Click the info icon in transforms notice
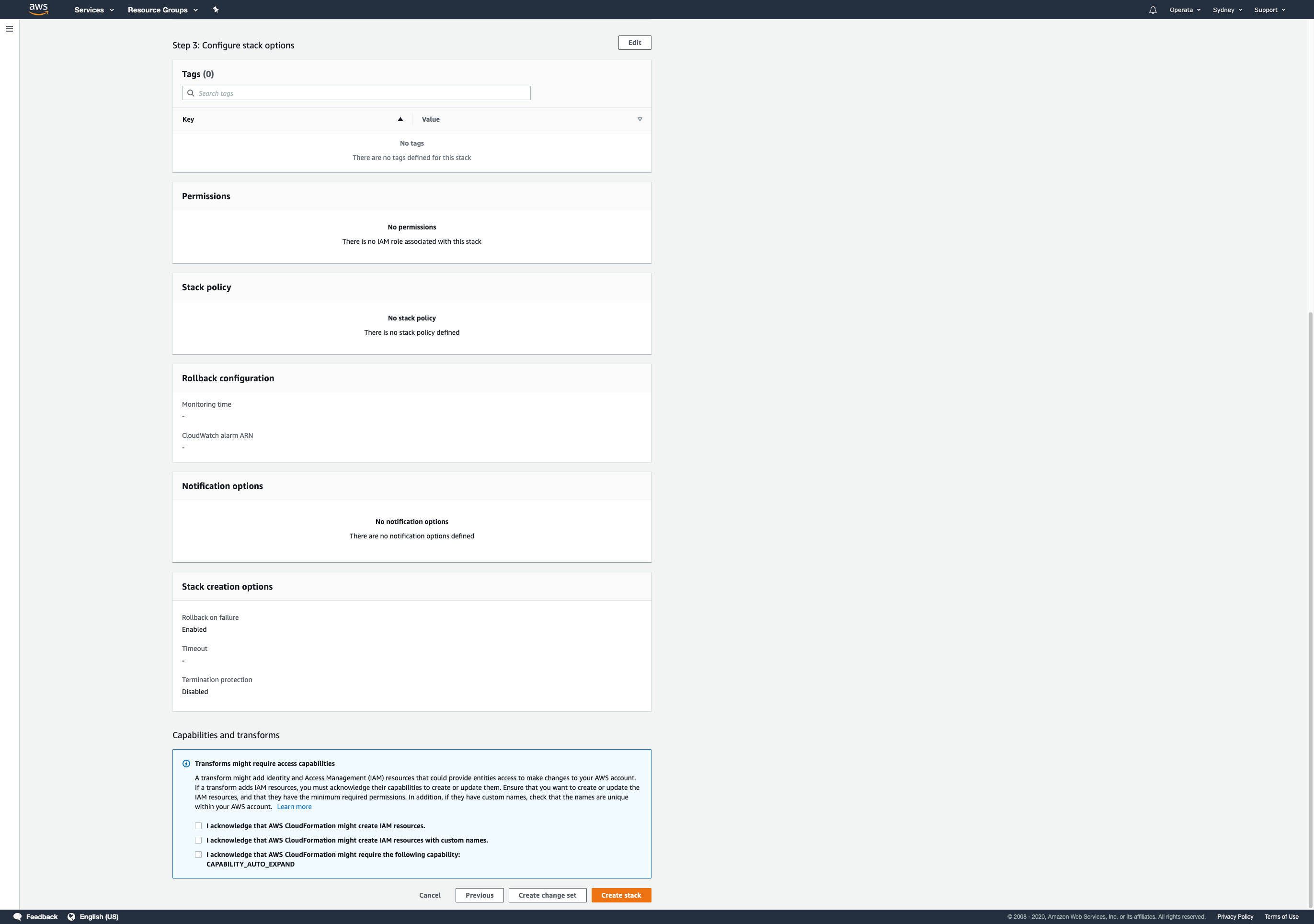The width and height of the screenshot is (1314, 924). (186, 763)
